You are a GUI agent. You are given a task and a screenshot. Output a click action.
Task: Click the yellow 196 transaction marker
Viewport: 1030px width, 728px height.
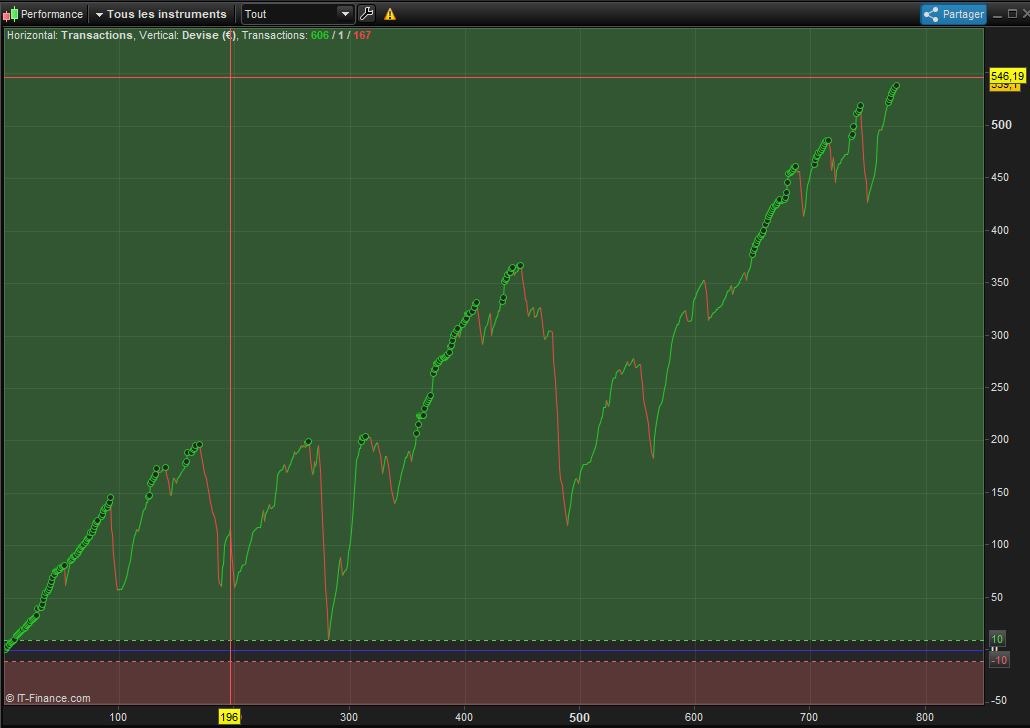coord(229,716)
